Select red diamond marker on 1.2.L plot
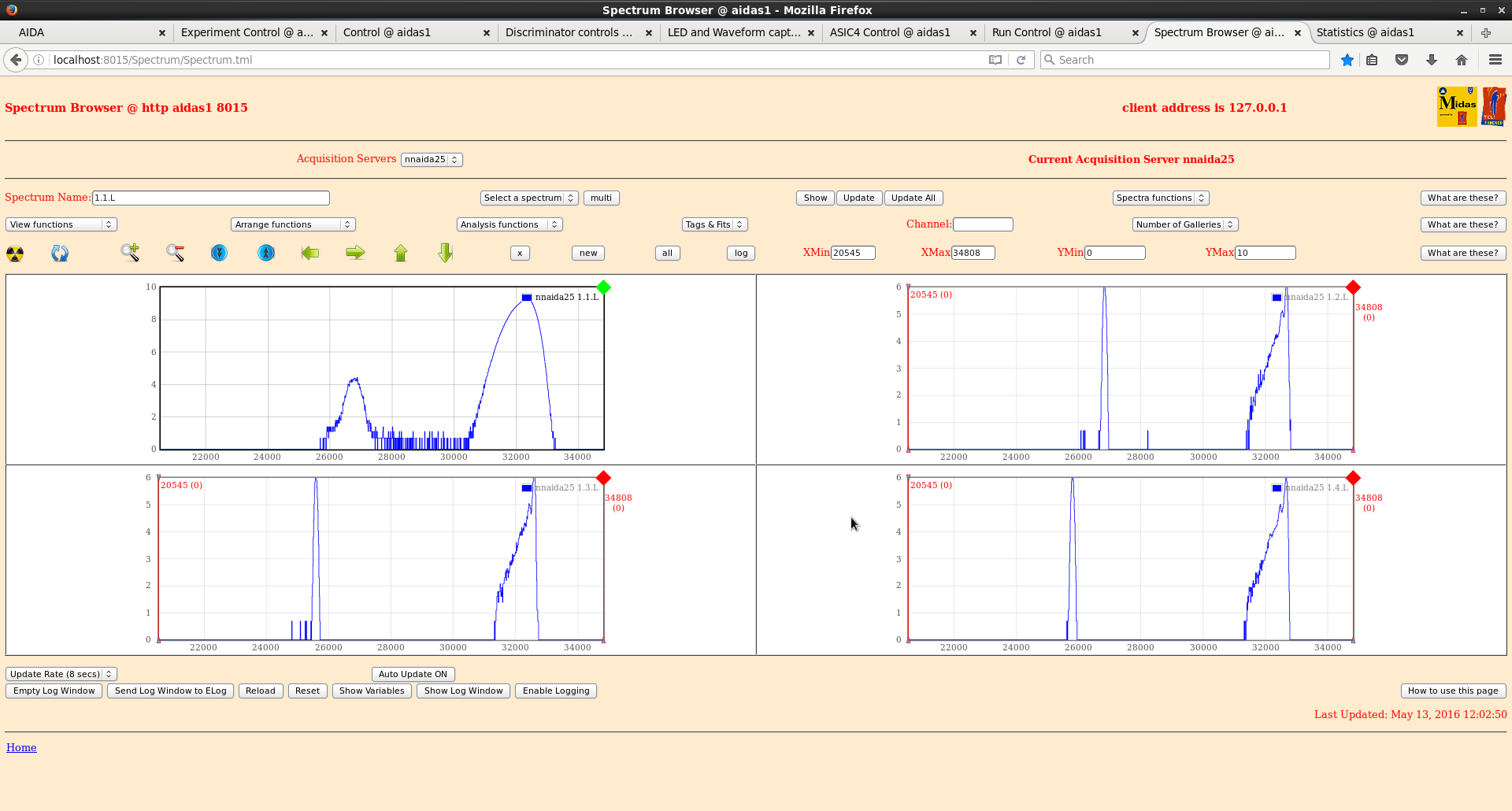1512x811 pixels. pyautogui.click(x=1353, y=287)
